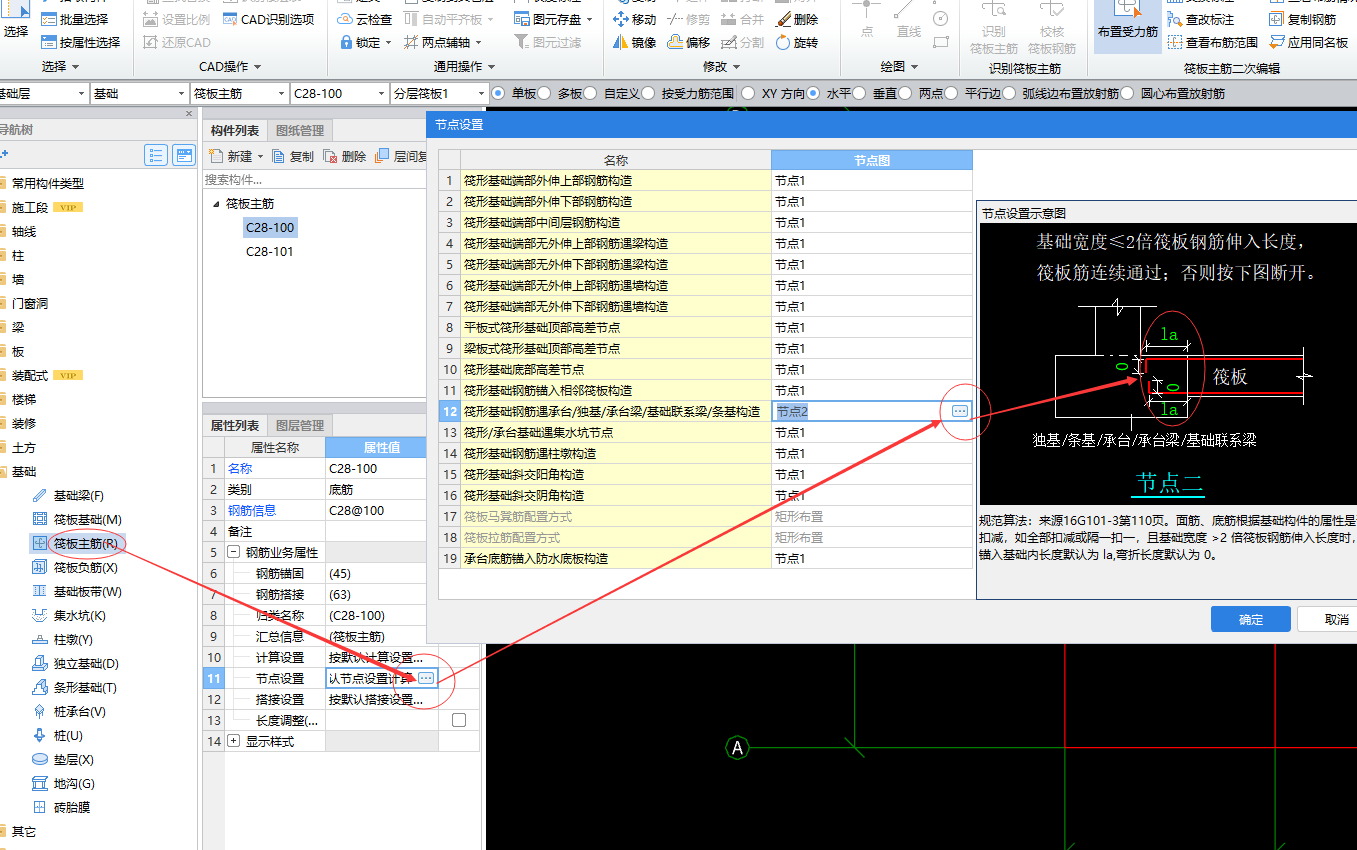Select the 自定义 radio option

[x=591, y=93]
